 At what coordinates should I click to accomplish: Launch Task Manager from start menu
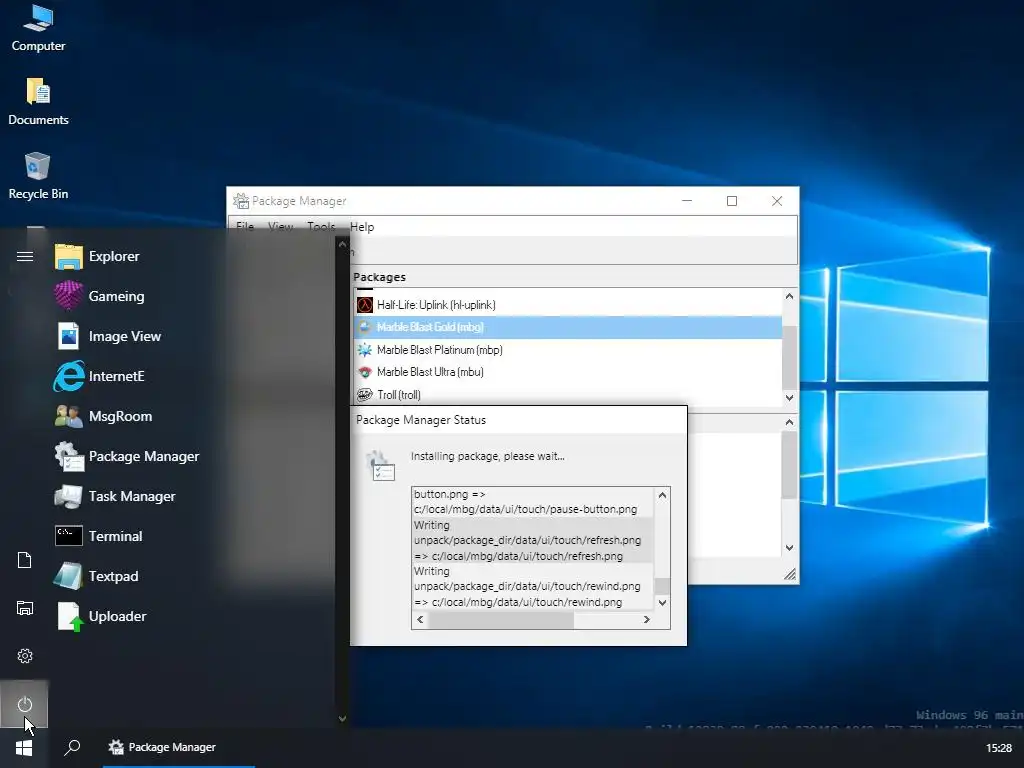[x=116, y=496]
